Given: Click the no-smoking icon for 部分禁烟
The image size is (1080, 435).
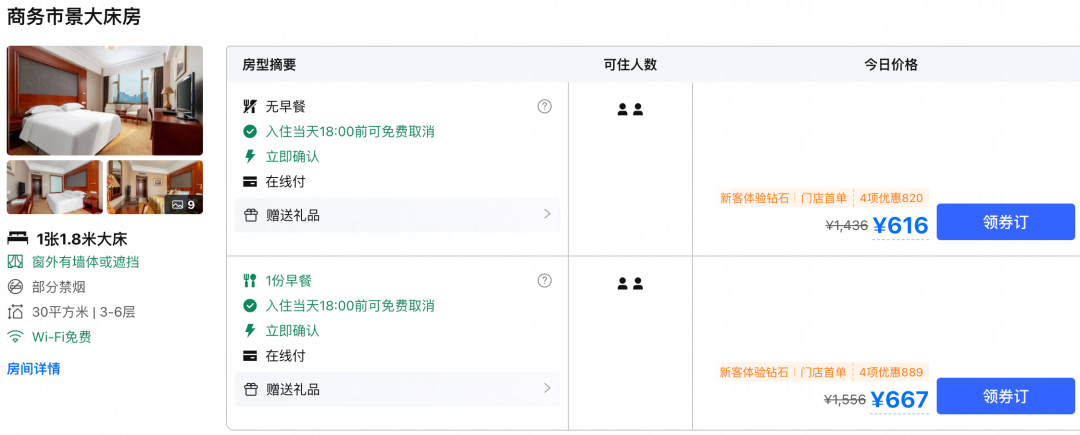Looking at the screenshot, I should [14, 287].
